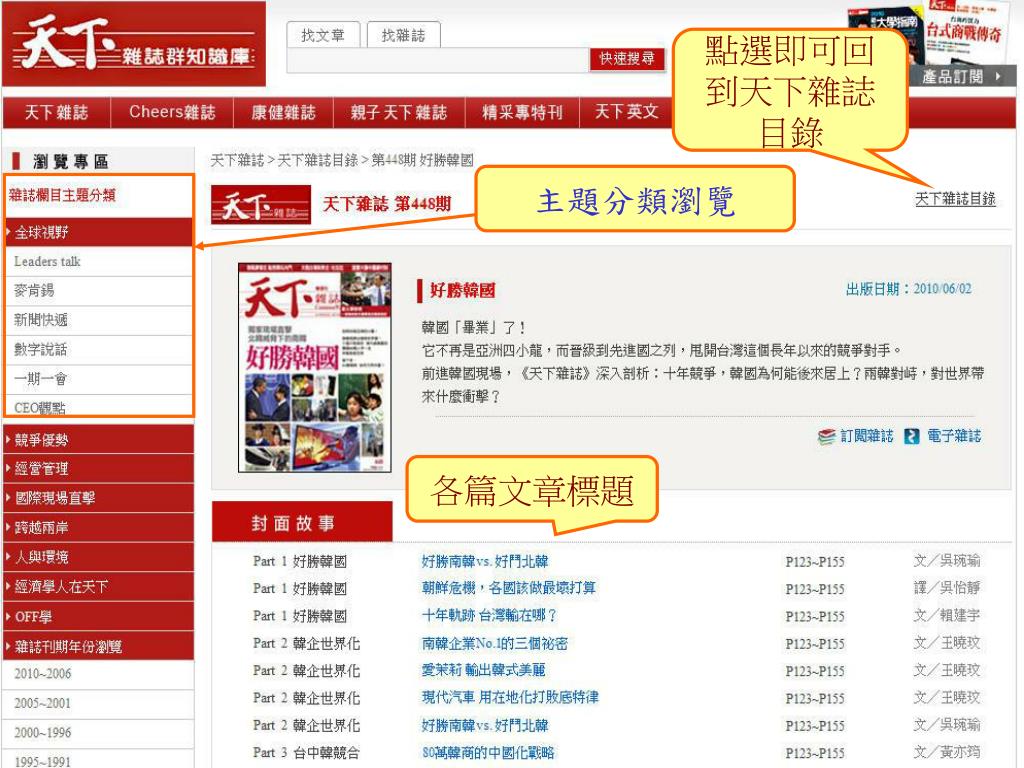Expand the 國際現場直擊 category
This screenshot has height=768, width=1024.
[99, 498]
